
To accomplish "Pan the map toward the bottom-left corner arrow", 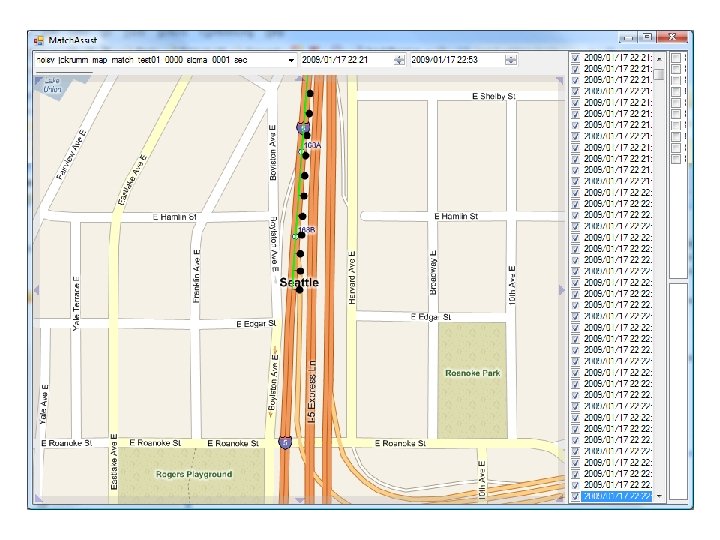I will coord(39,498).
